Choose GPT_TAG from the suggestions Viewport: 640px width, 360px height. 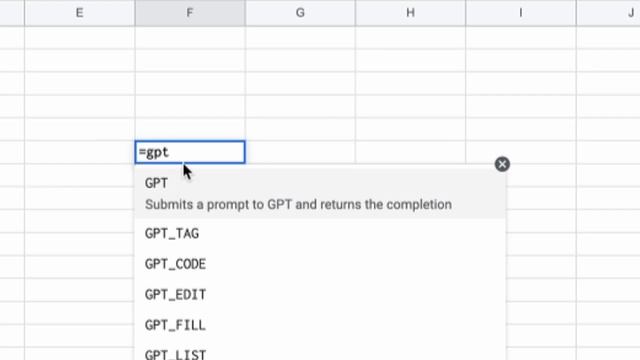pyautogui.click(x=320, y=233)
